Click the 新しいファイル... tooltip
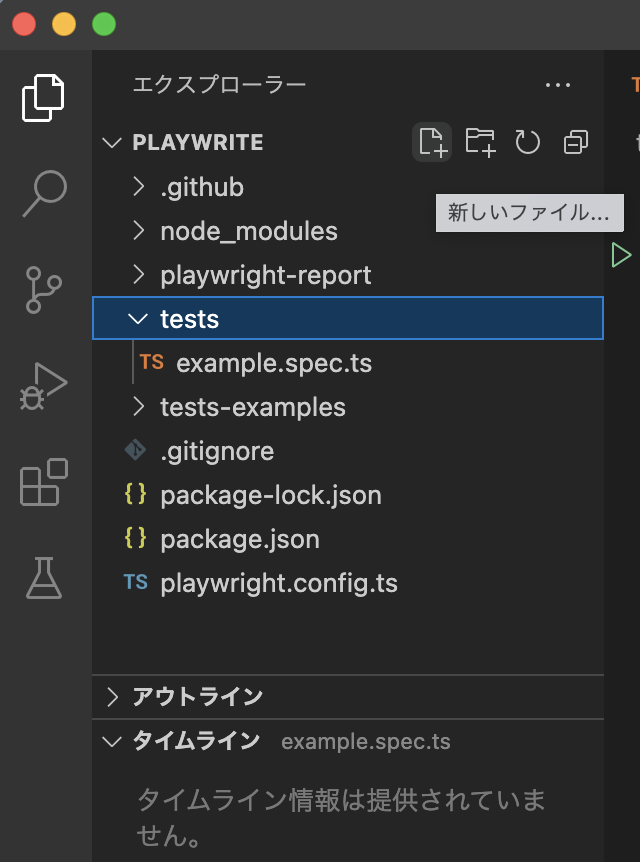 point(529,213)
